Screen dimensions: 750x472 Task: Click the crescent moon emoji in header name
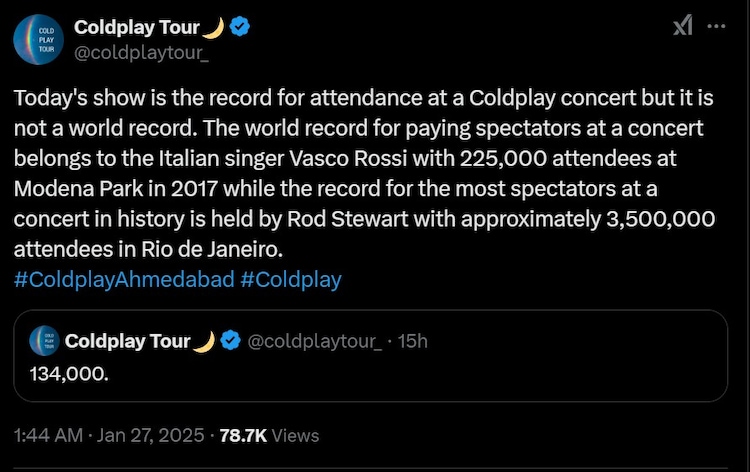(x=215, y=27)
